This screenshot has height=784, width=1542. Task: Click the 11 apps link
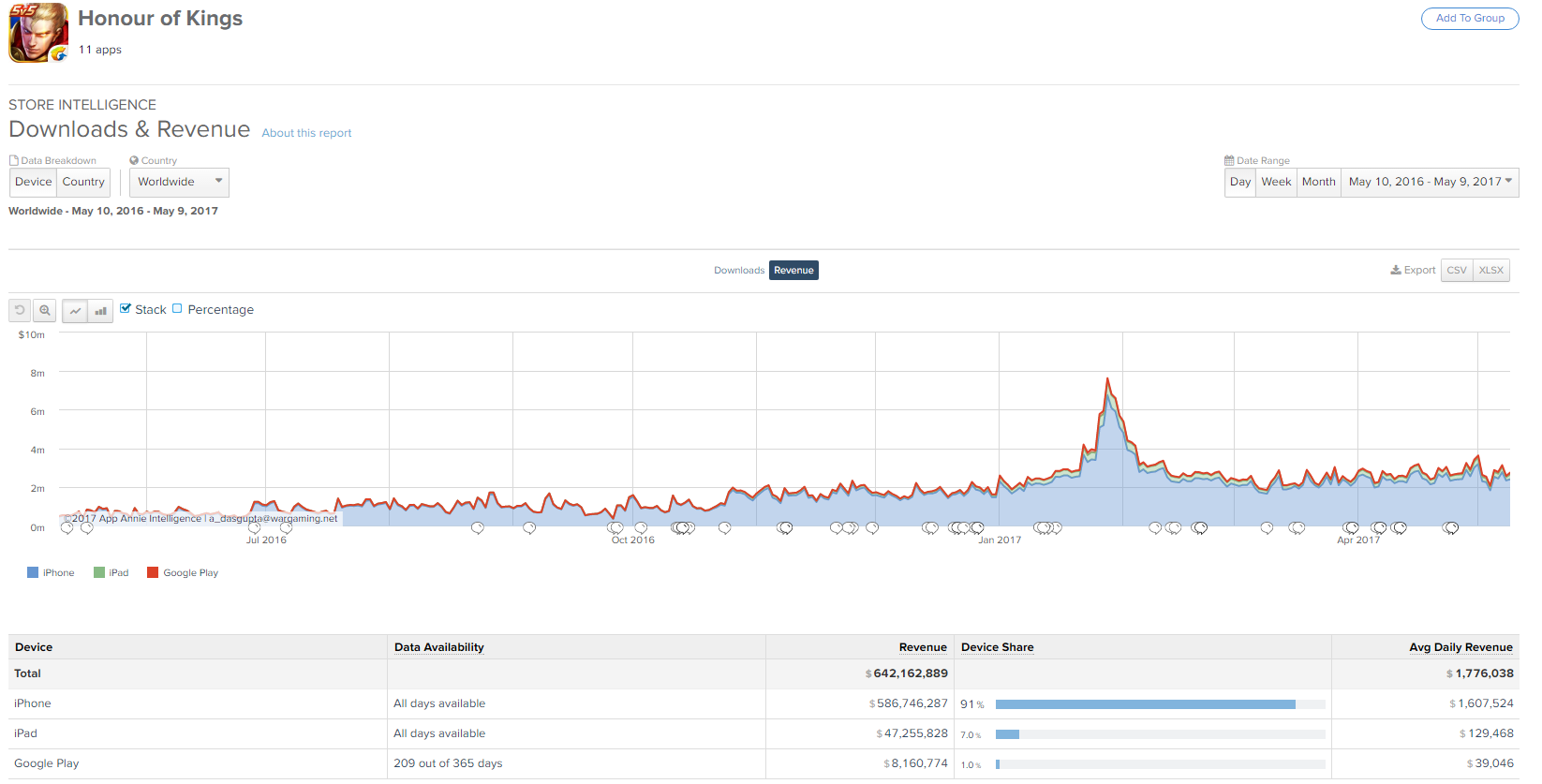pos(100,50)
